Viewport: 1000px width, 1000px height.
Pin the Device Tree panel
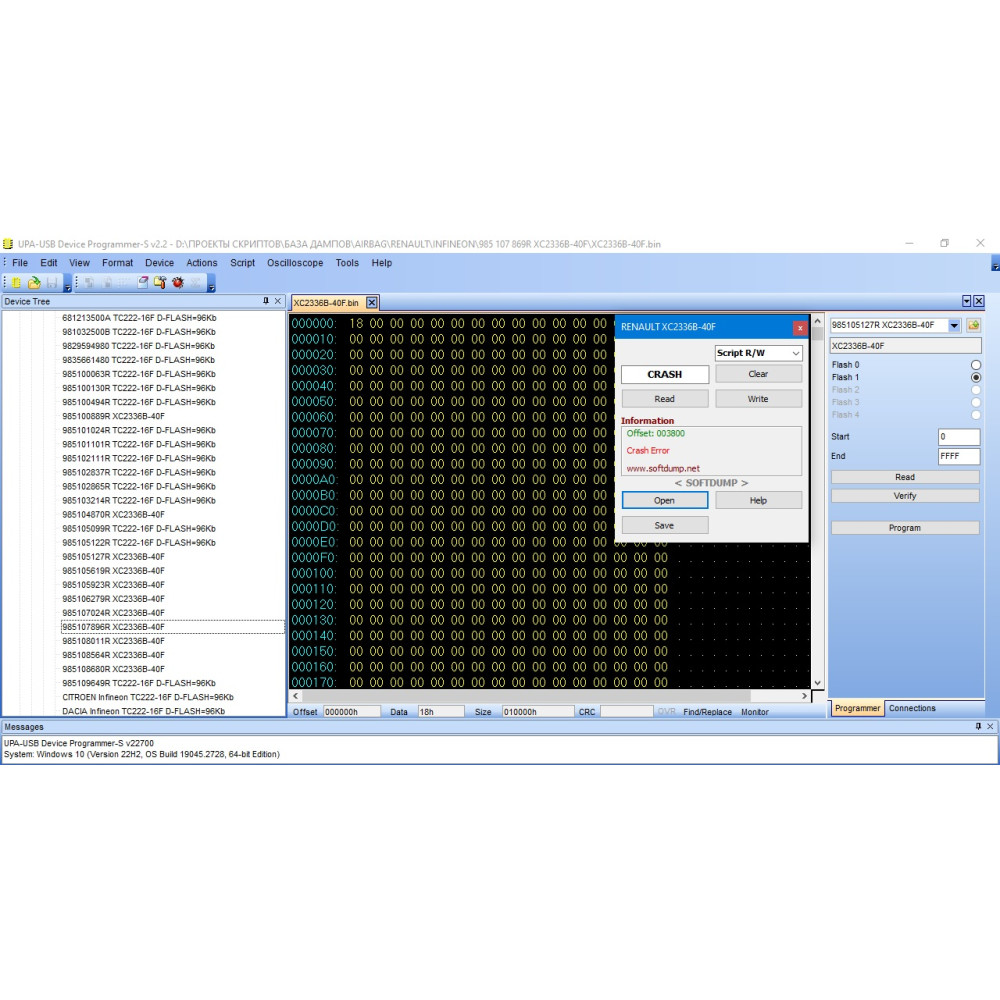(266, 301)
